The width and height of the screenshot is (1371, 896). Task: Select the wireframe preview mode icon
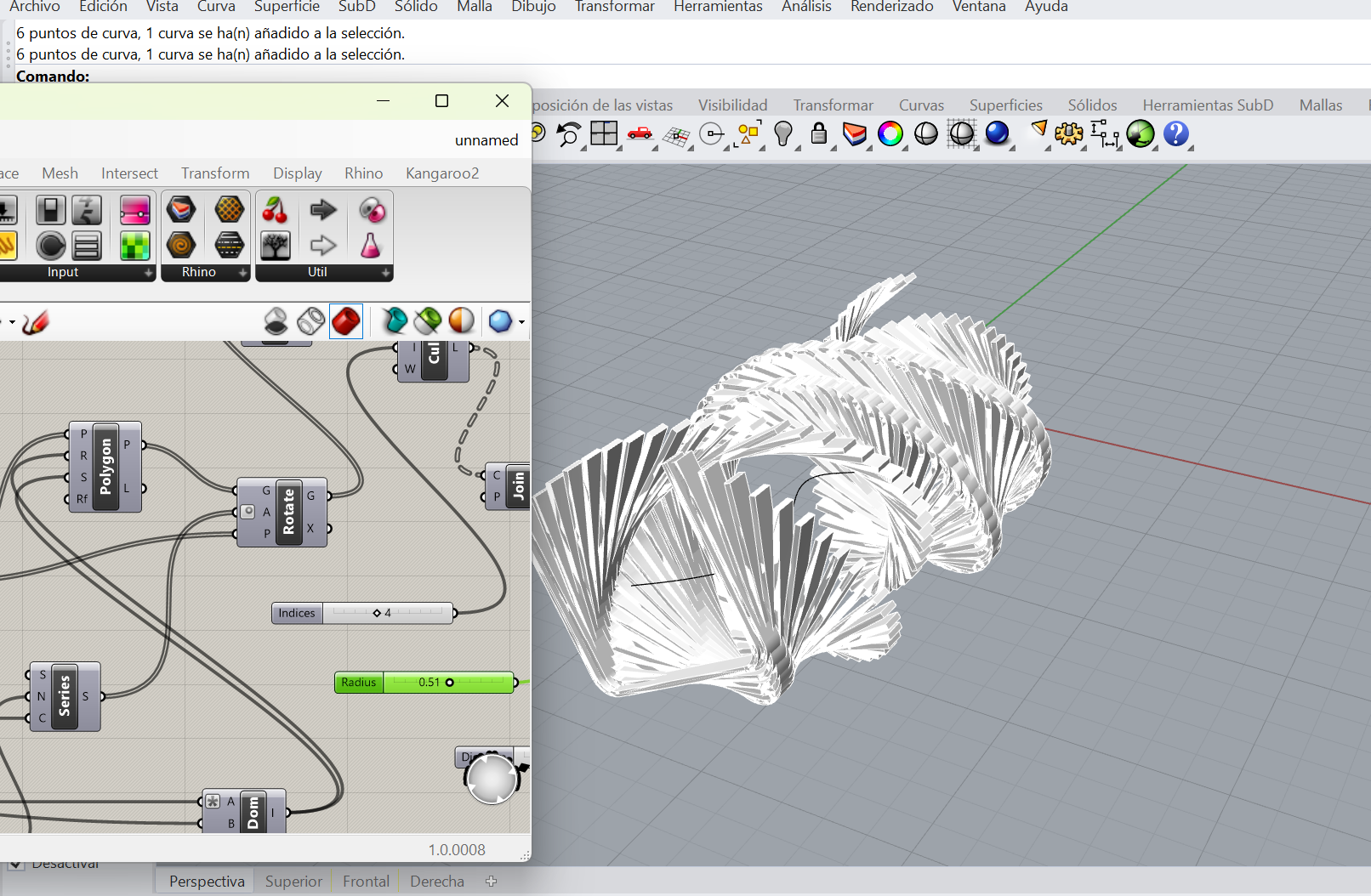tap(310, 321)
